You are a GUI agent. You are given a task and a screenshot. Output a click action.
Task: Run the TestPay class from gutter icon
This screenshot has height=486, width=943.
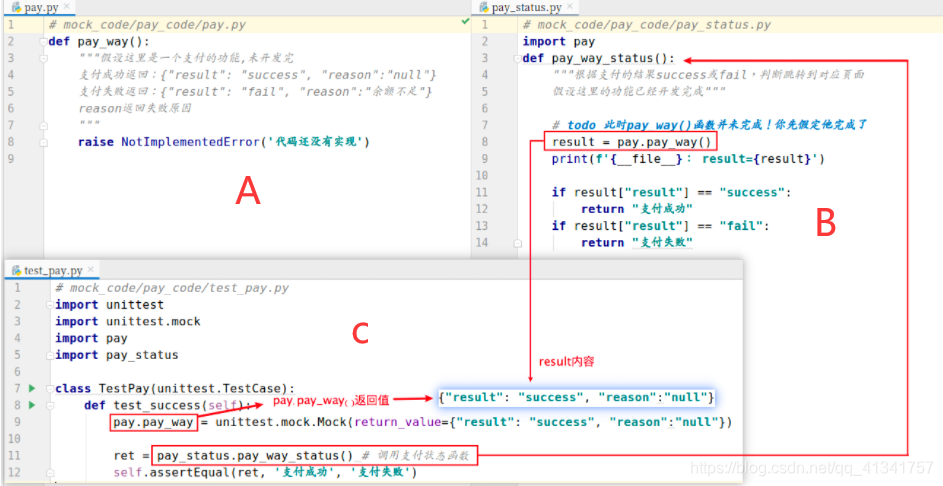(x=32, y=388)
